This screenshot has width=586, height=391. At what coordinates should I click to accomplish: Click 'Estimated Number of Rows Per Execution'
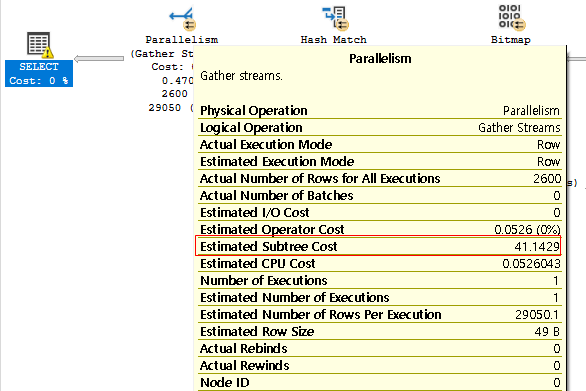(321, 315)
